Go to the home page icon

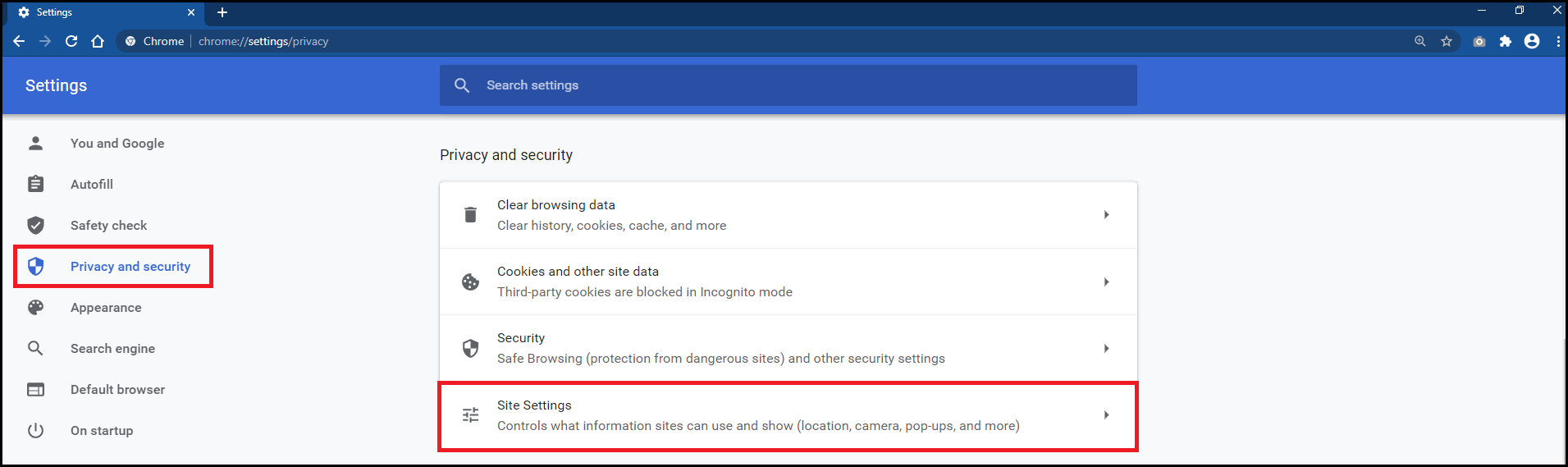98,41
